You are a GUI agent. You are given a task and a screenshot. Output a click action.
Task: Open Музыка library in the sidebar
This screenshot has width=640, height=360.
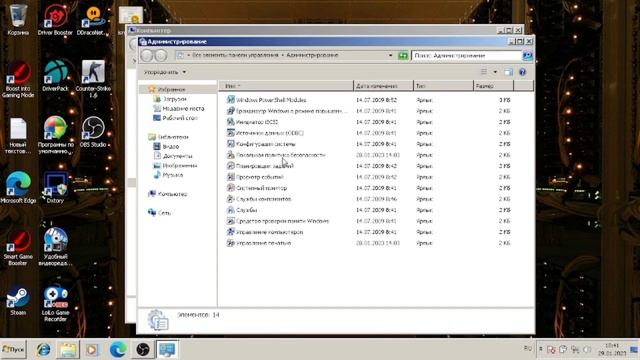[x=173, y=175]
